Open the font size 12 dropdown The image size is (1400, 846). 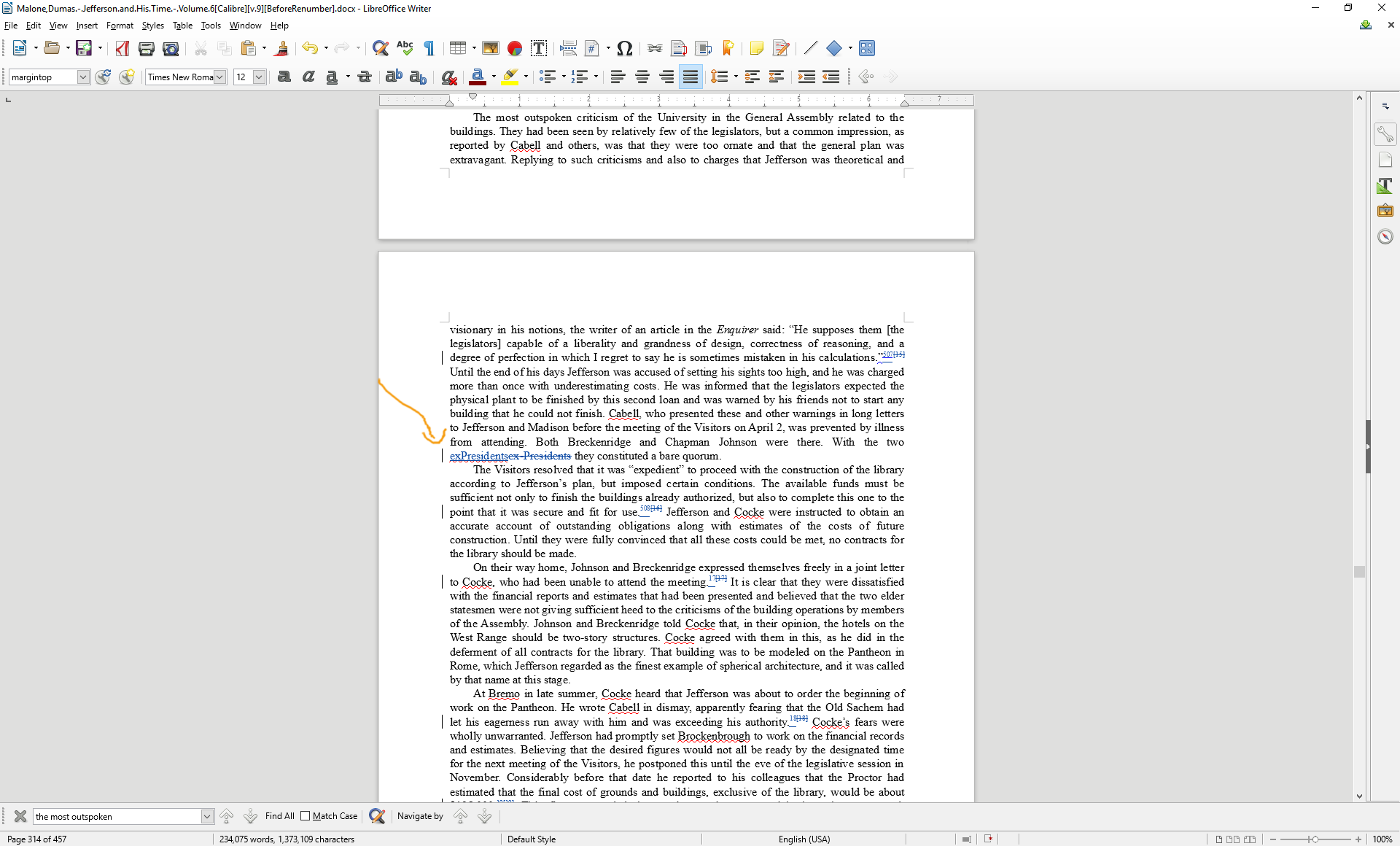[x=259, y=77]
